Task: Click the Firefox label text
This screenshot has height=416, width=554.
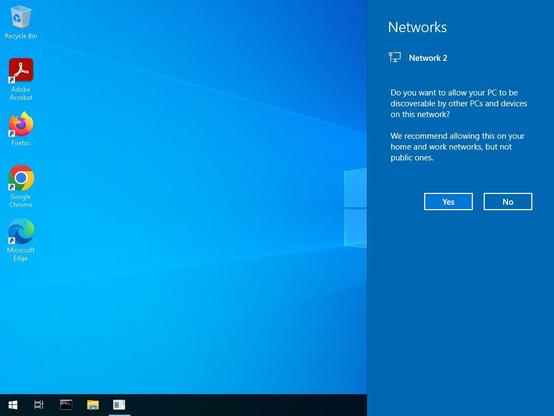Action: (x=21, y=143)
